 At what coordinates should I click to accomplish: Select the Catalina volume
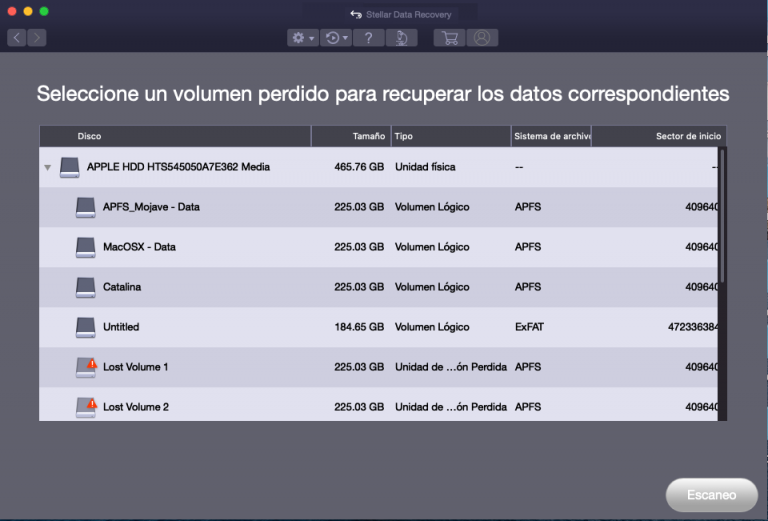pyautogui.click(x=378, y=287)
